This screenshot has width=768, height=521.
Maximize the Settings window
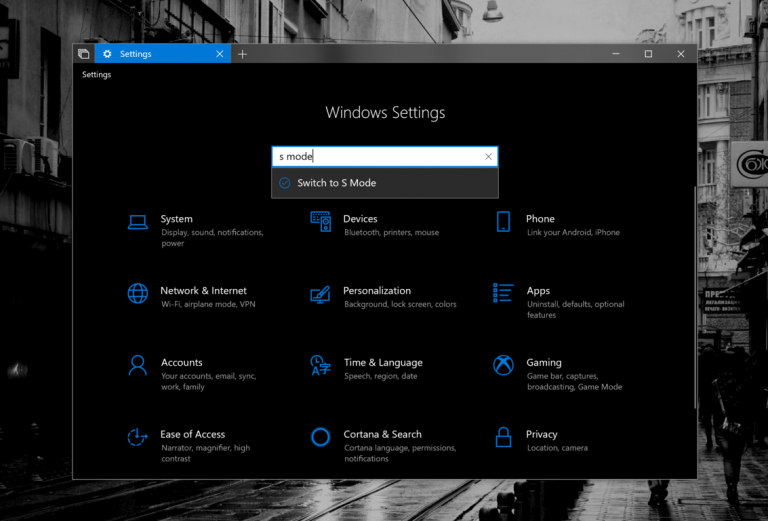tap(648, 54)
